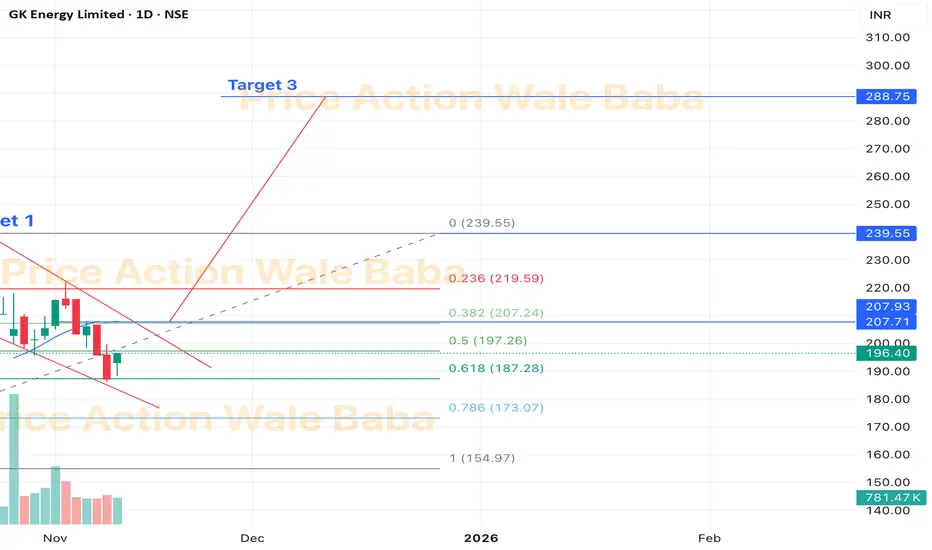
Task: Click the INR currency label
Action: 881,16
